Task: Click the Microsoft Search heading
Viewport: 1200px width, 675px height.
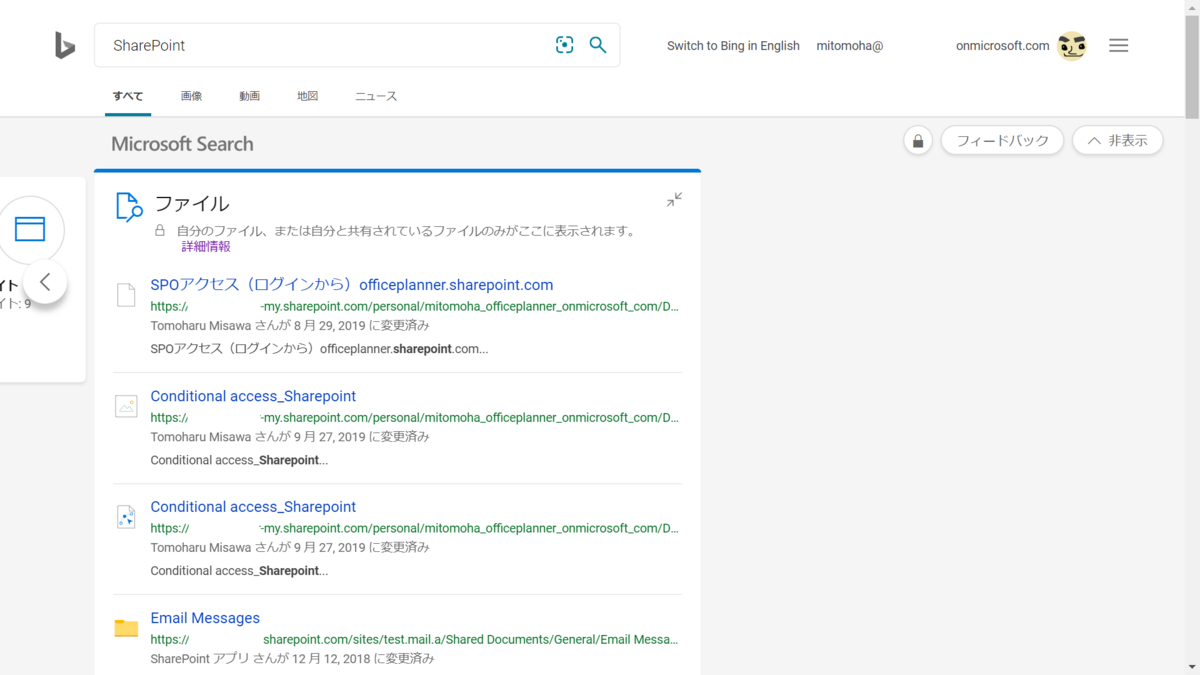Action: tap(182, 144)
